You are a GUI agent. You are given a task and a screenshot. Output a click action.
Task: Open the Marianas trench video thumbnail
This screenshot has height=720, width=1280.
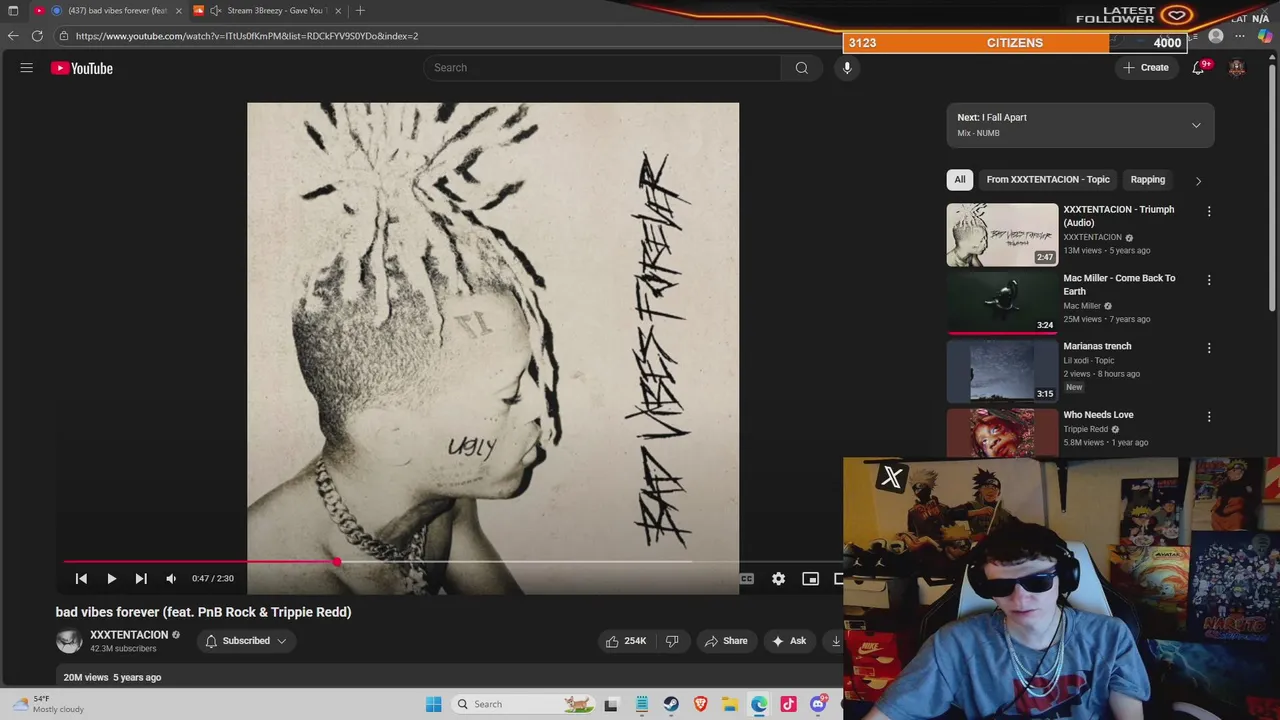[1002, 371]
